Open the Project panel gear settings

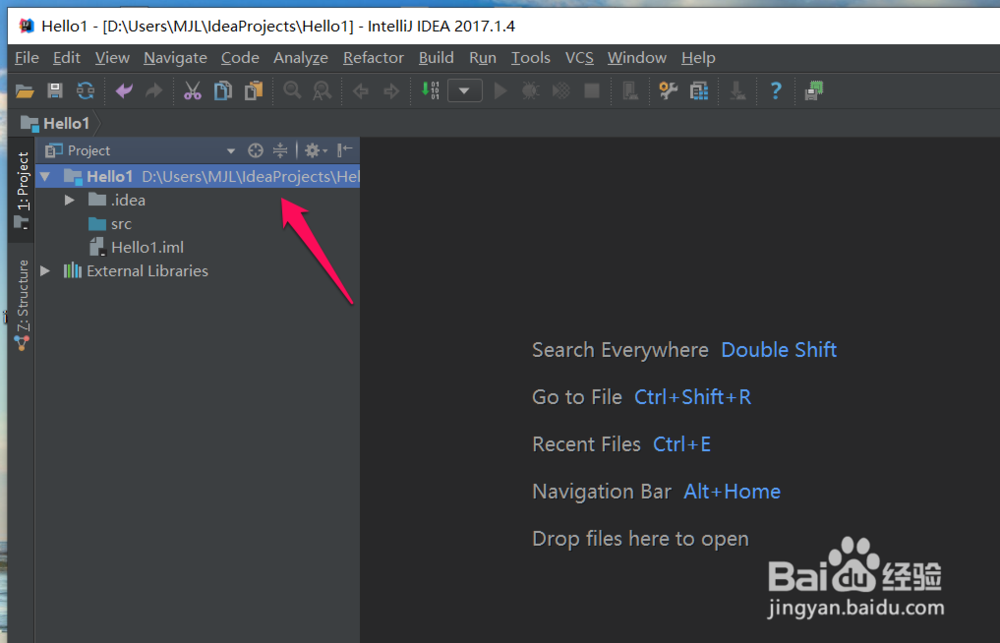click(315, 151)
